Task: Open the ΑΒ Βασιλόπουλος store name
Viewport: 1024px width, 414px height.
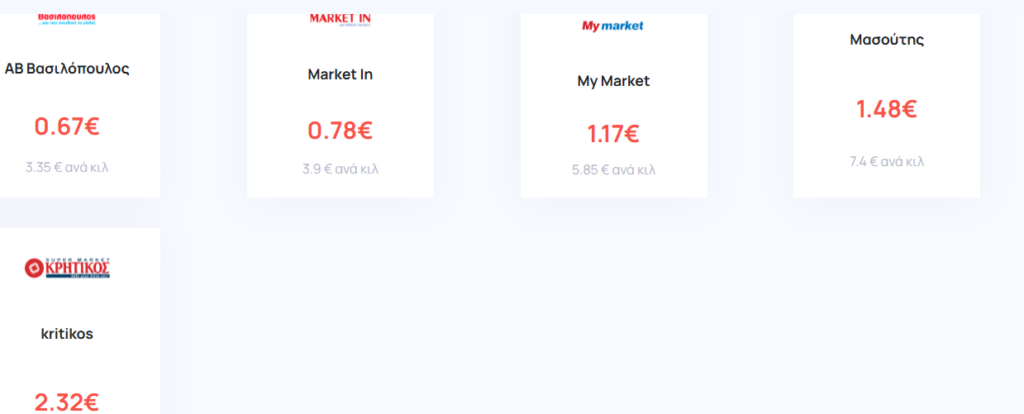Action: point(67,69)
